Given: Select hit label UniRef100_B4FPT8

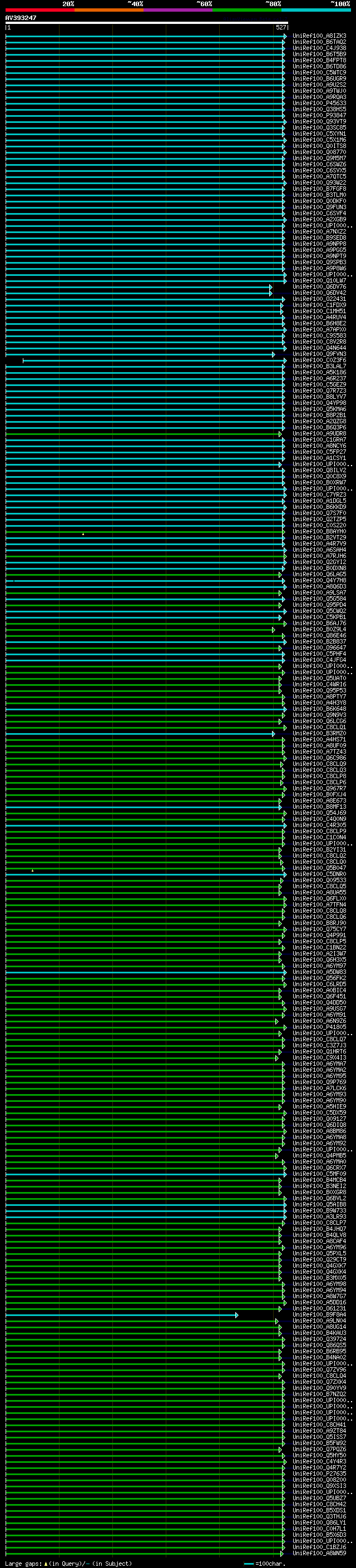Looking at the screenshot, I should click(319, 60).
